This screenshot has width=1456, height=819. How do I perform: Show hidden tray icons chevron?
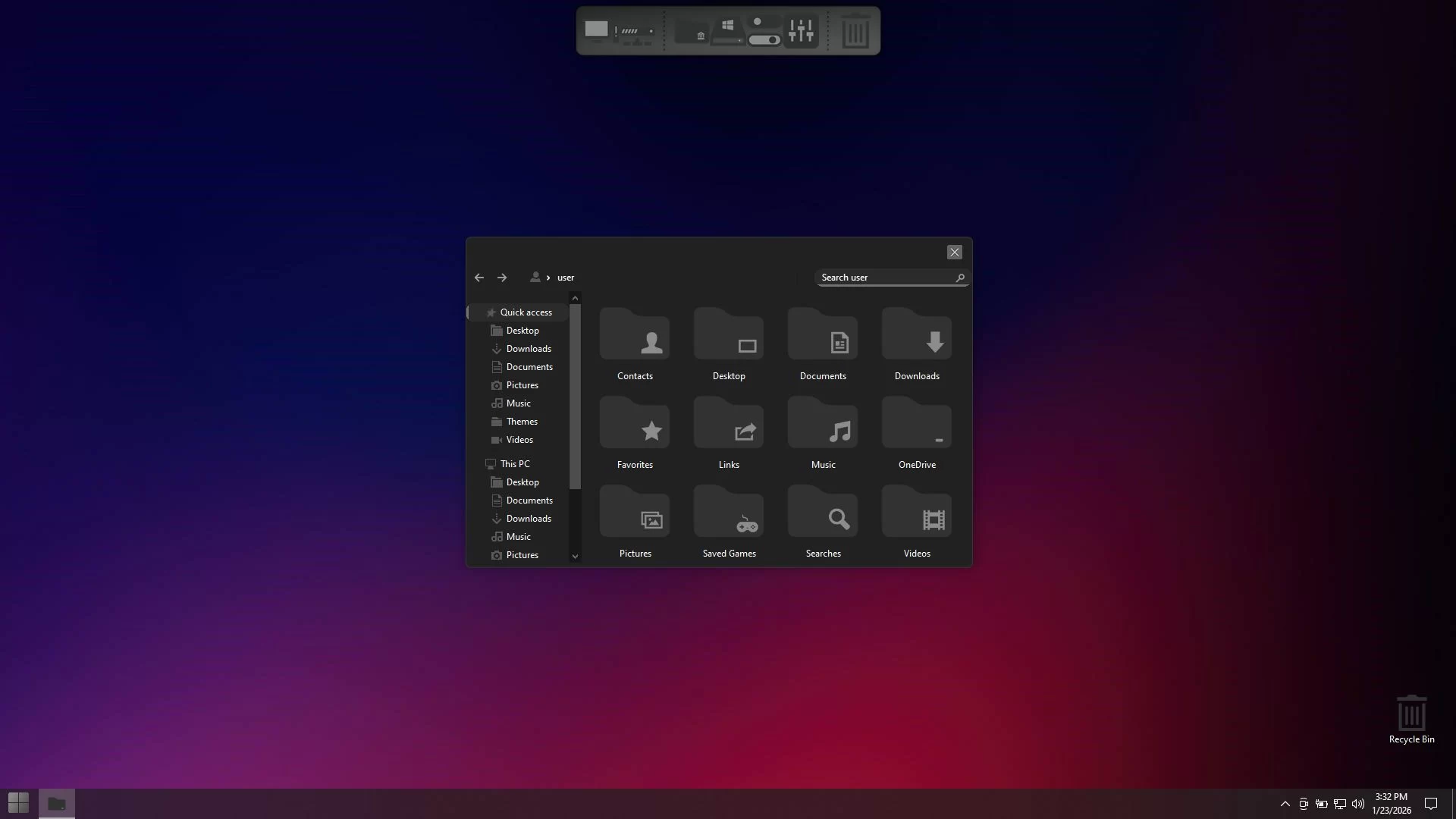(x=1285, y=804)
